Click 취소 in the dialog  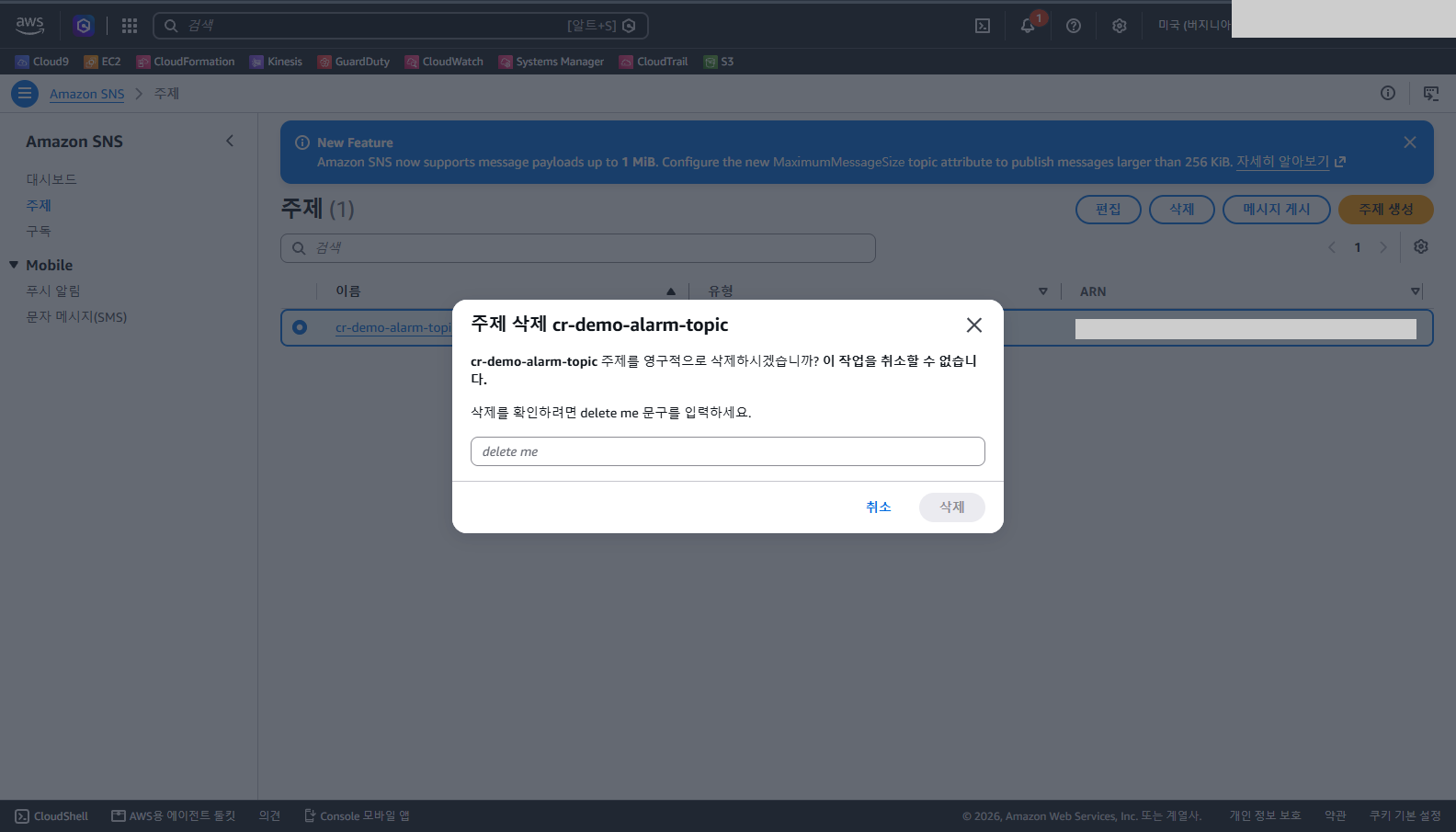(x=879, y=507)
